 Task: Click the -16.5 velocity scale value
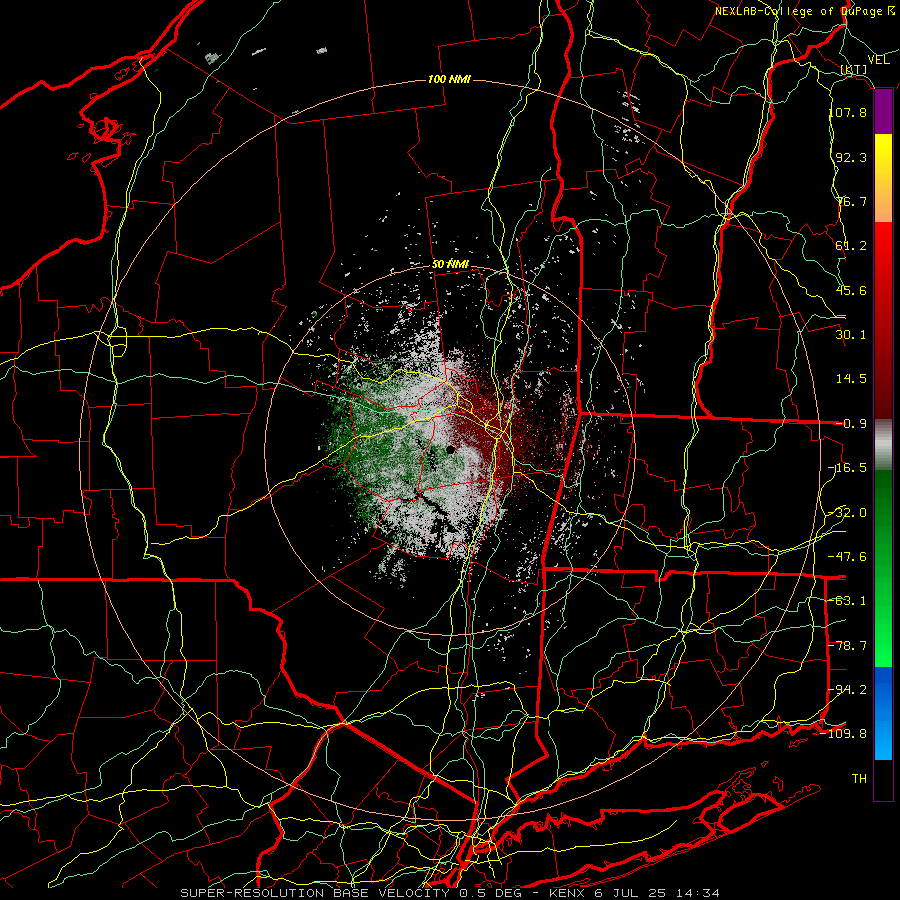tap(848, 467)
